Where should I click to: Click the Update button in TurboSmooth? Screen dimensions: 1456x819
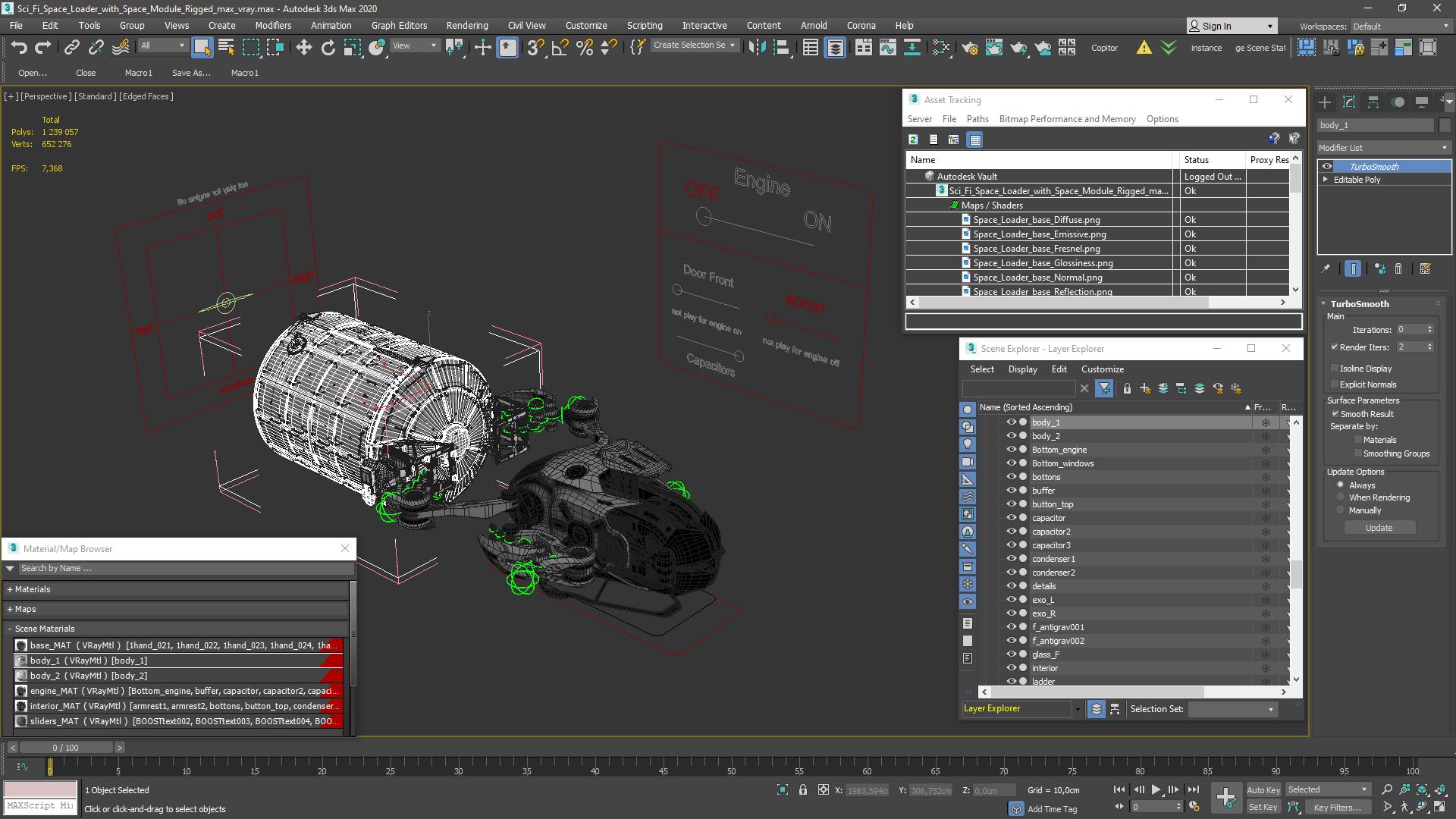pos(1379,527)
